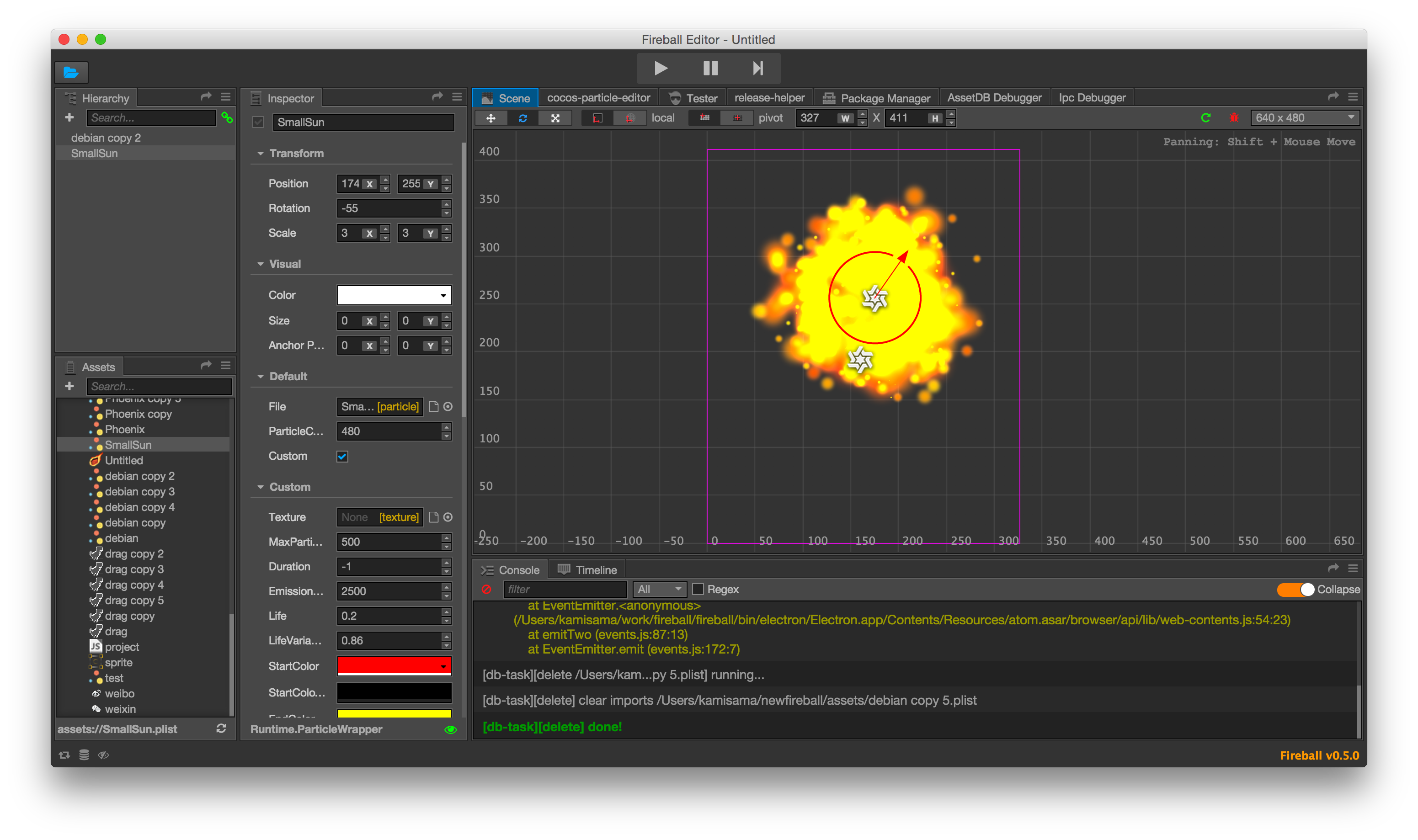Viewport: 1418px width, 840px height.
Task: Collapse the Transform section
Action: (x=261, y=154)
